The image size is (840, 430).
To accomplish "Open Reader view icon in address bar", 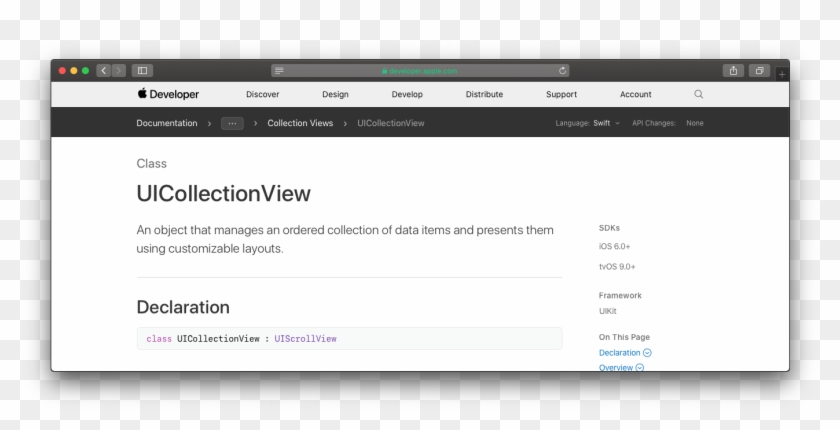I will click(x=279, y=71).
